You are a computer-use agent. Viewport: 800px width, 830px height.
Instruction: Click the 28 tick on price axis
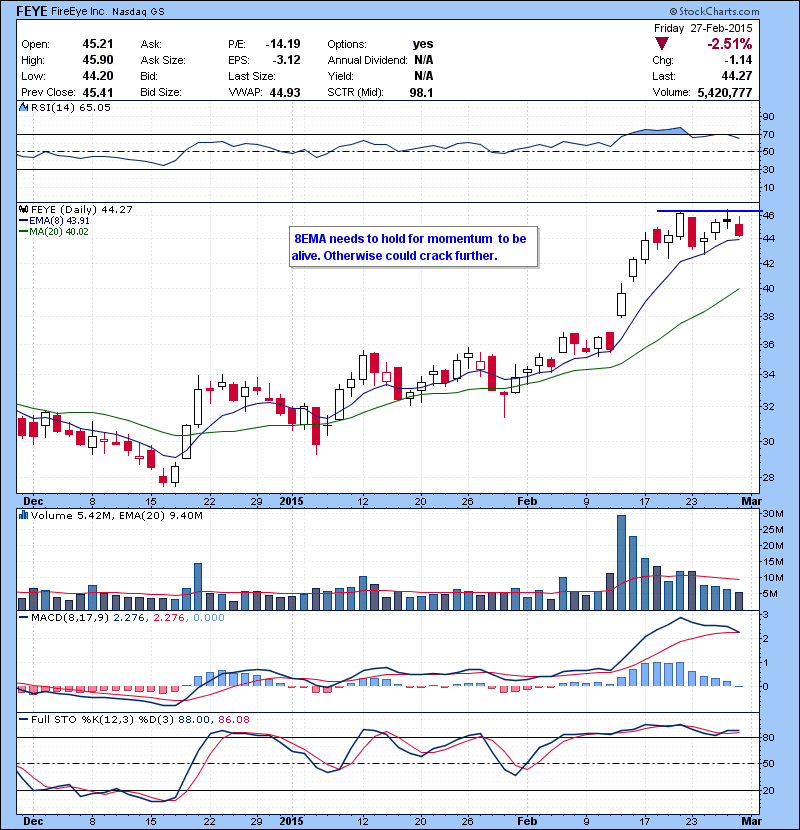(768, 477)
